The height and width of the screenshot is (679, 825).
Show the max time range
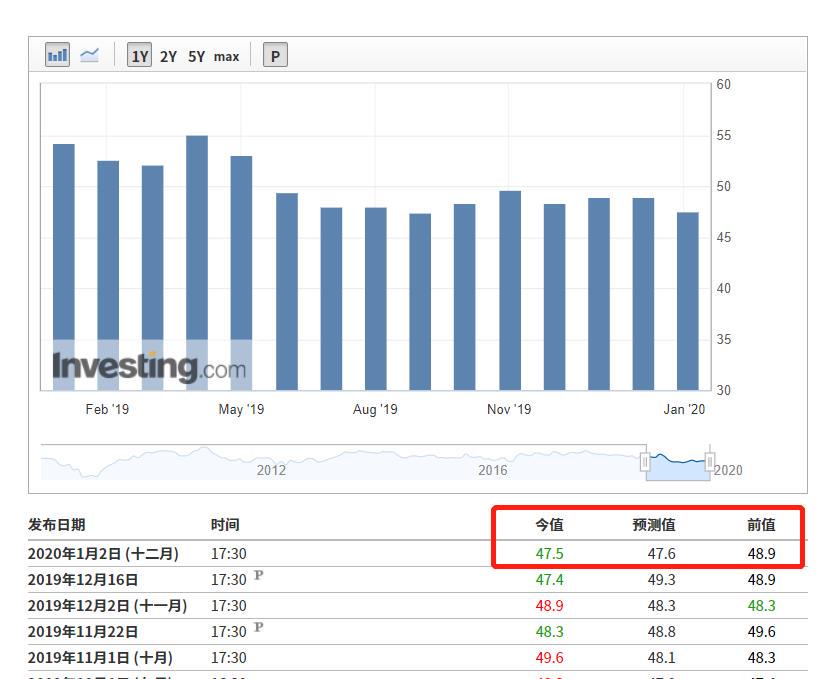227,56
